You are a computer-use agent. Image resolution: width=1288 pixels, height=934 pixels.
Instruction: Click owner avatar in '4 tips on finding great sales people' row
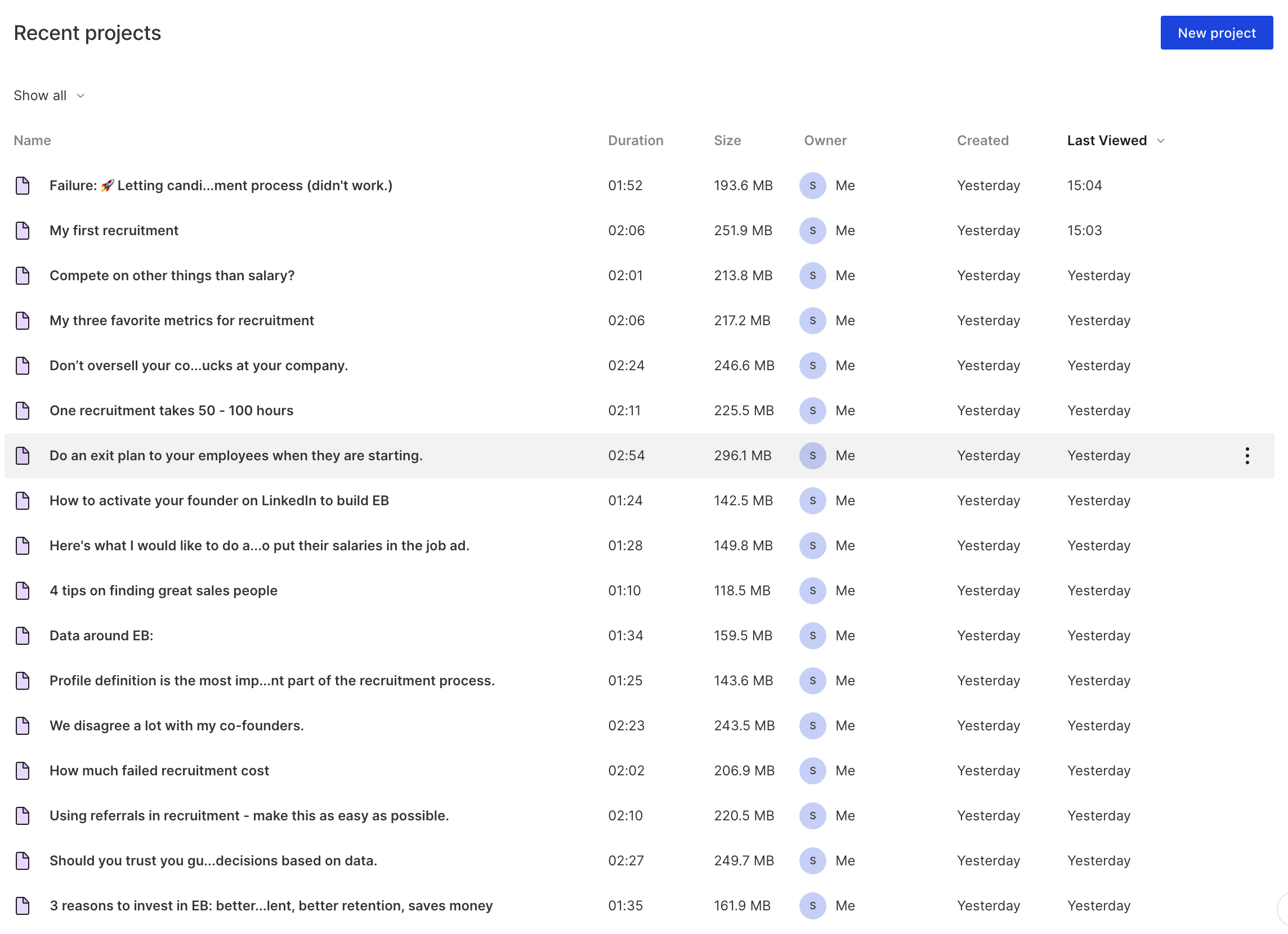pos(812,591)
